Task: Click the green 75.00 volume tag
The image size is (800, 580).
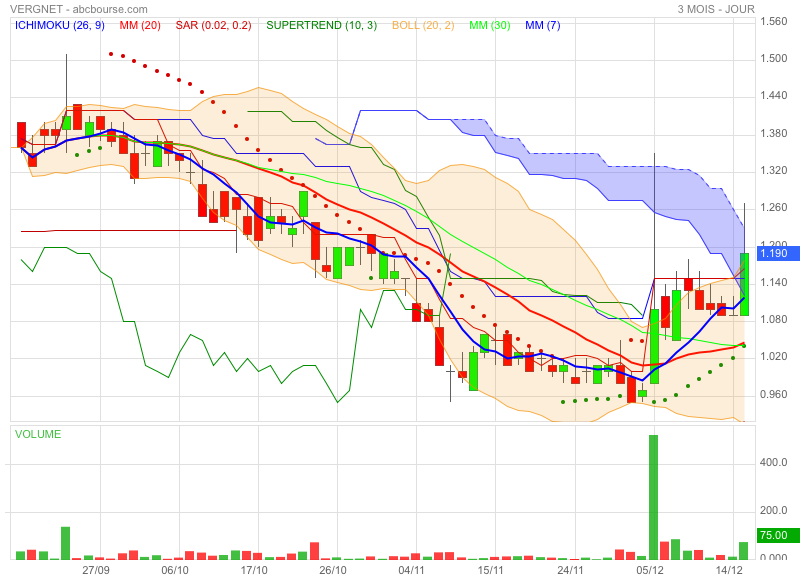Action: 778,535
